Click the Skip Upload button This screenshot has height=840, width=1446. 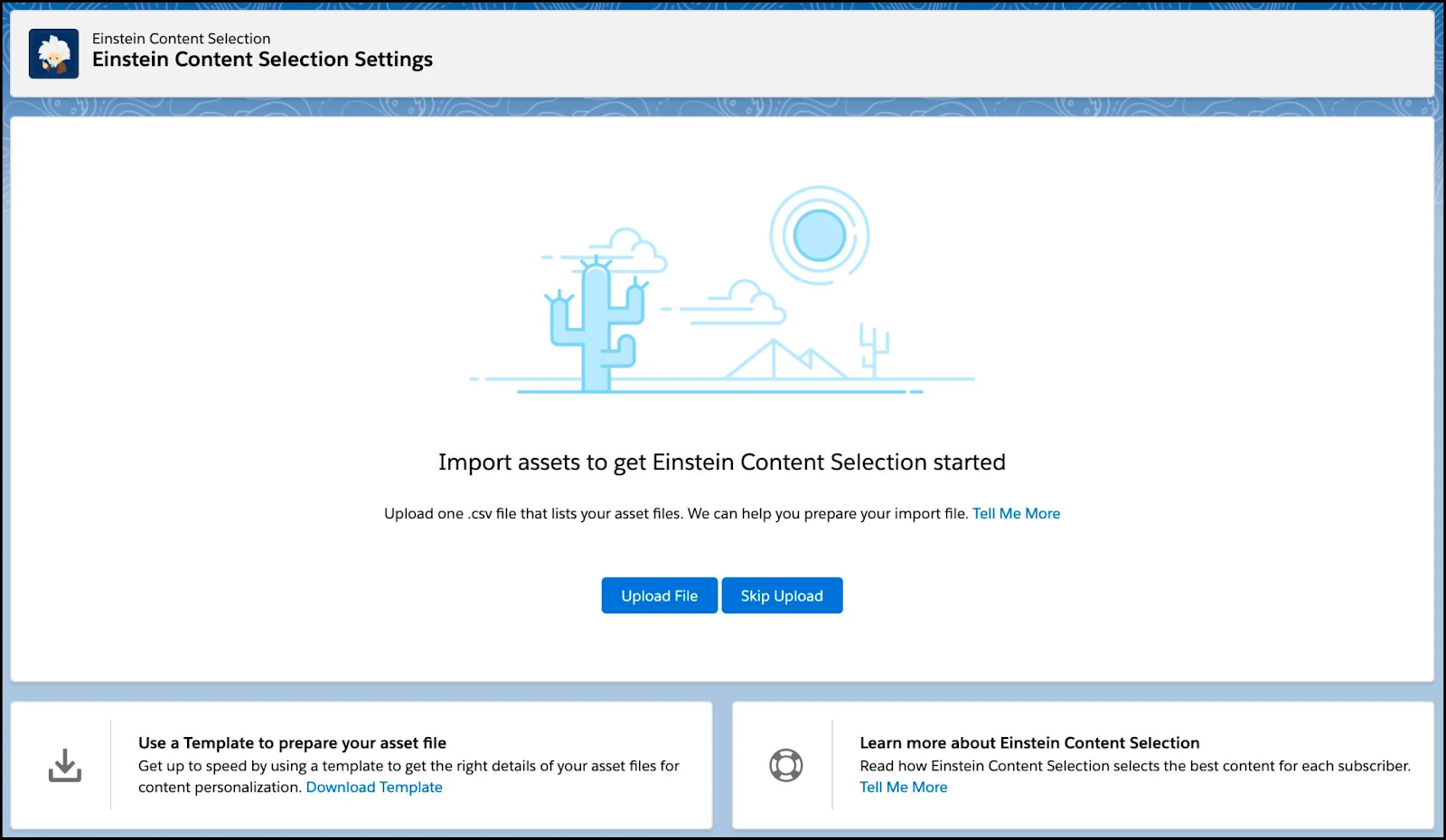782,595
